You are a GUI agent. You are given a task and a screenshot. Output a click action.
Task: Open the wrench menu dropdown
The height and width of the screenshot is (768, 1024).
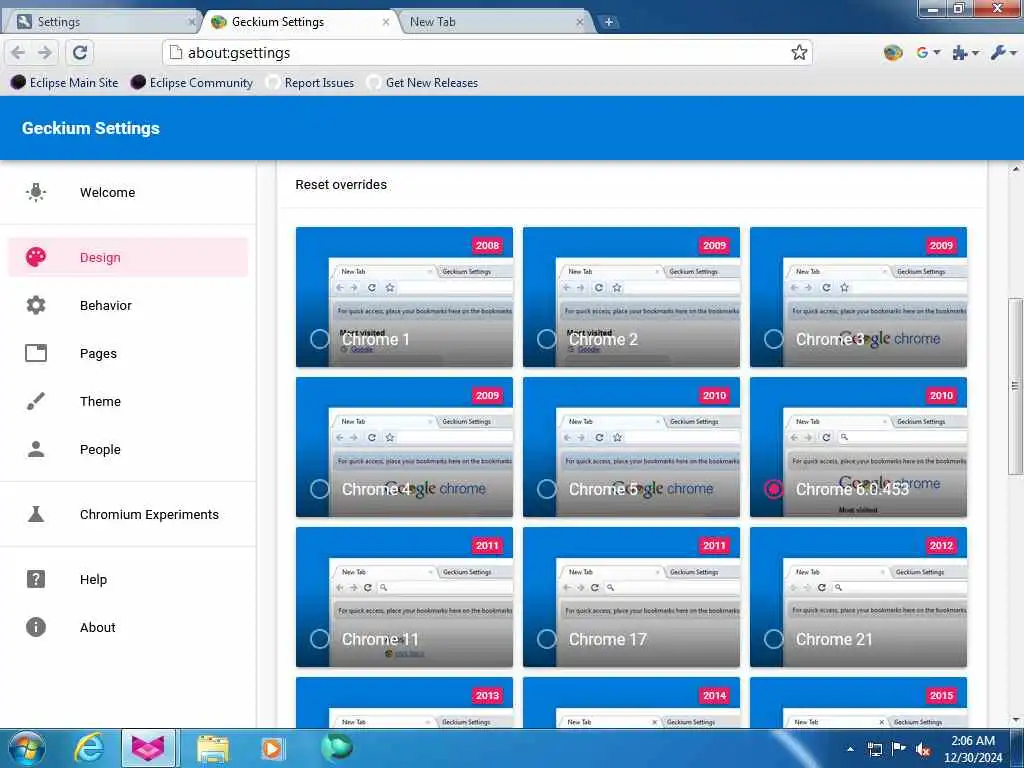point(1003,52)
